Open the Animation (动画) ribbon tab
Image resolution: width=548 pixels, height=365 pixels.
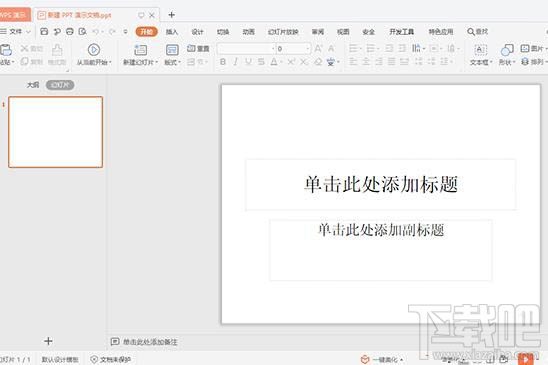(248, 32)
